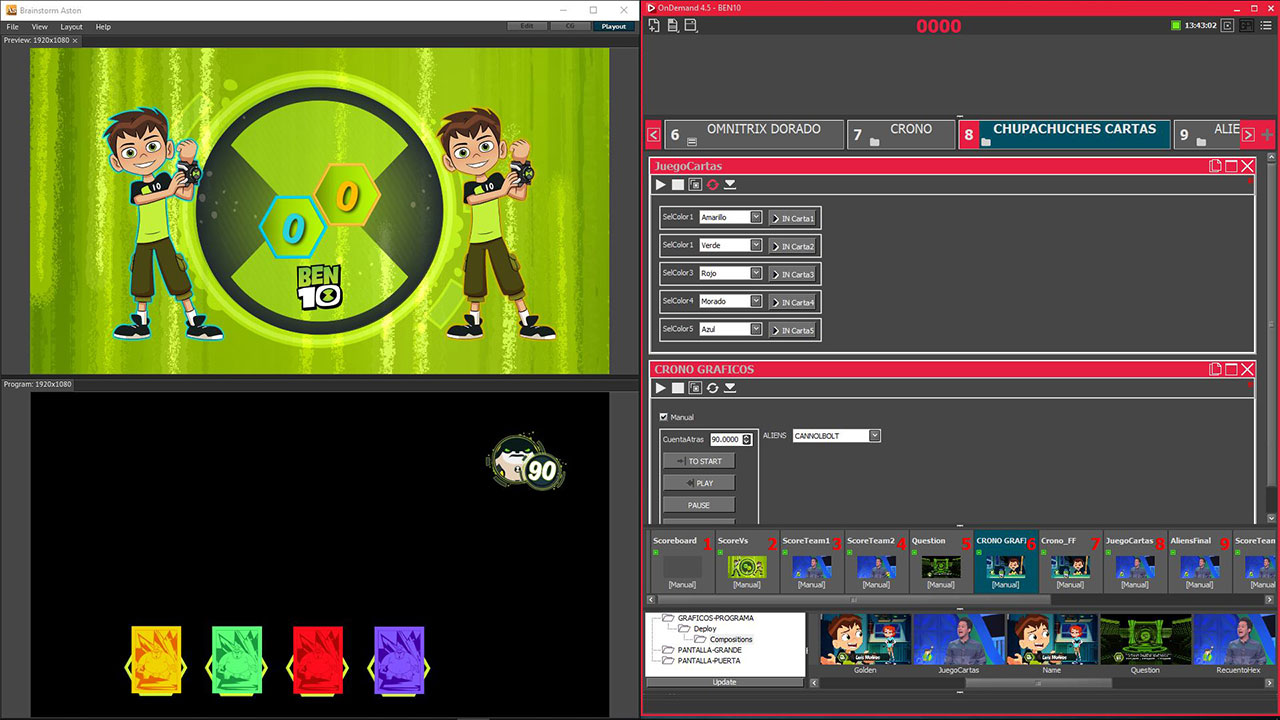Click the PLAY button in CRONO GRAFICOS

(x=699, y=483)
